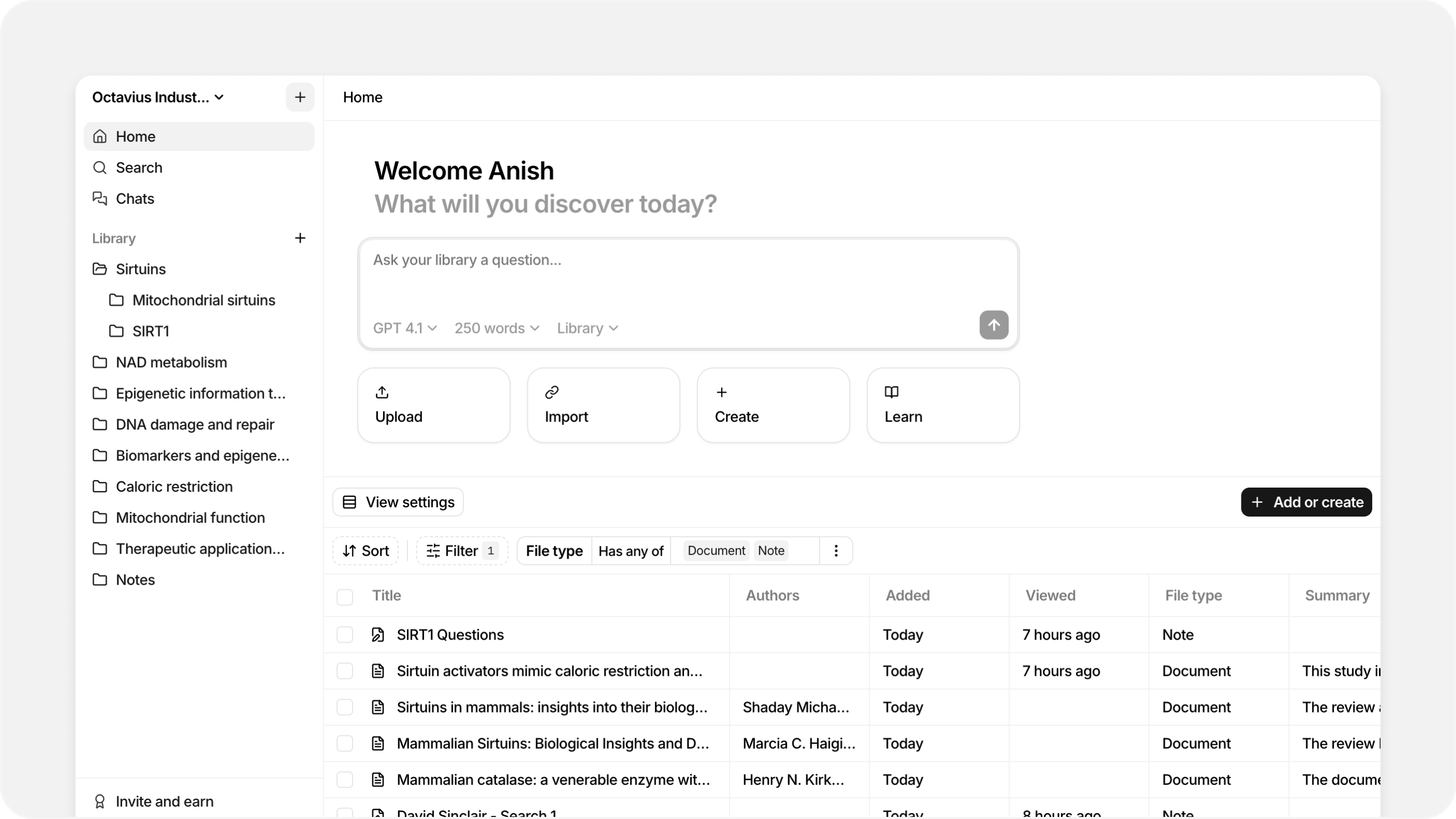Click the document icon for Mammalian Sirtuins row
Image resolution: width=1456 pixels, height=819 pixels.
pos(378,744)
